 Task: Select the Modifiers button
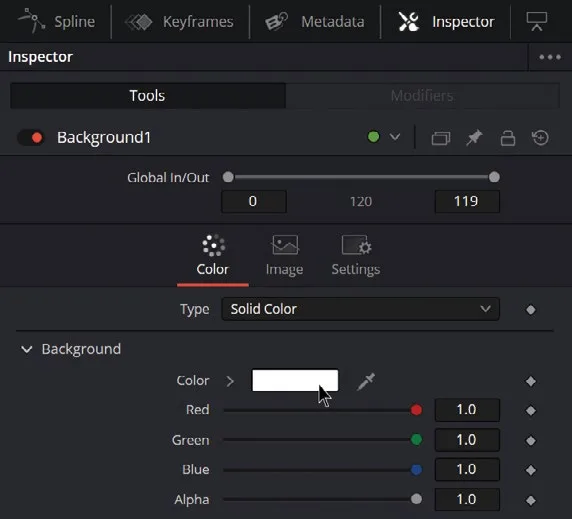[x=422, y=96]
